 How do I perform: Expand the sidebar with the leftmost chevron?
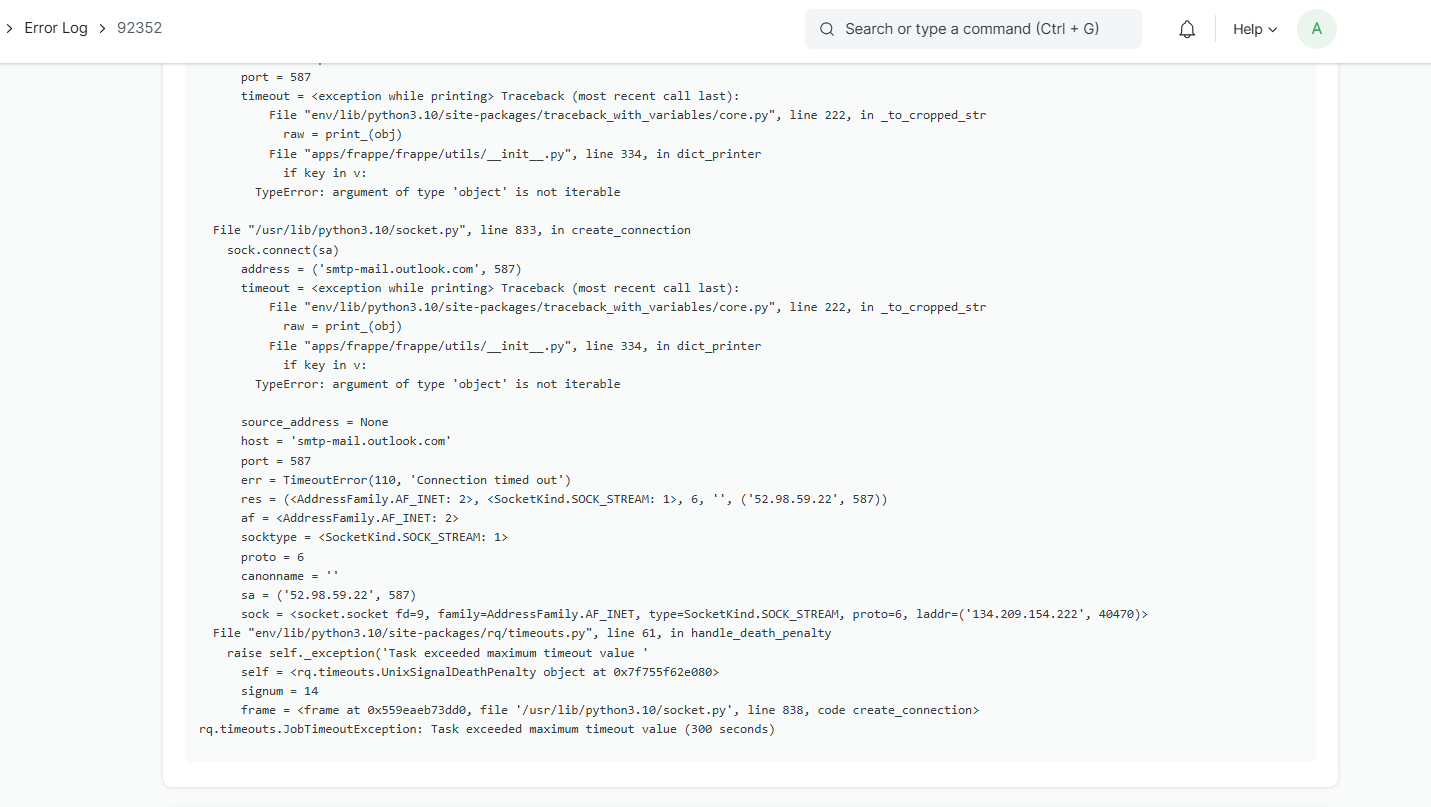(x=12, y=28)
